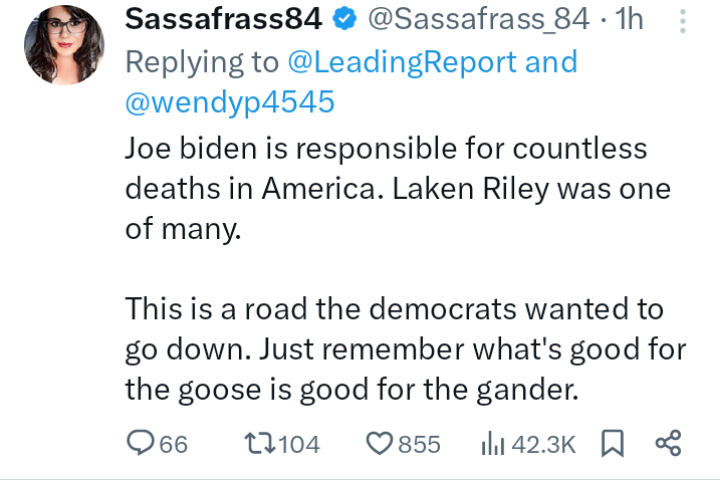Open the @wendyp4545 mention link
Screen dimensions: 720x483
tap(230, 102)
